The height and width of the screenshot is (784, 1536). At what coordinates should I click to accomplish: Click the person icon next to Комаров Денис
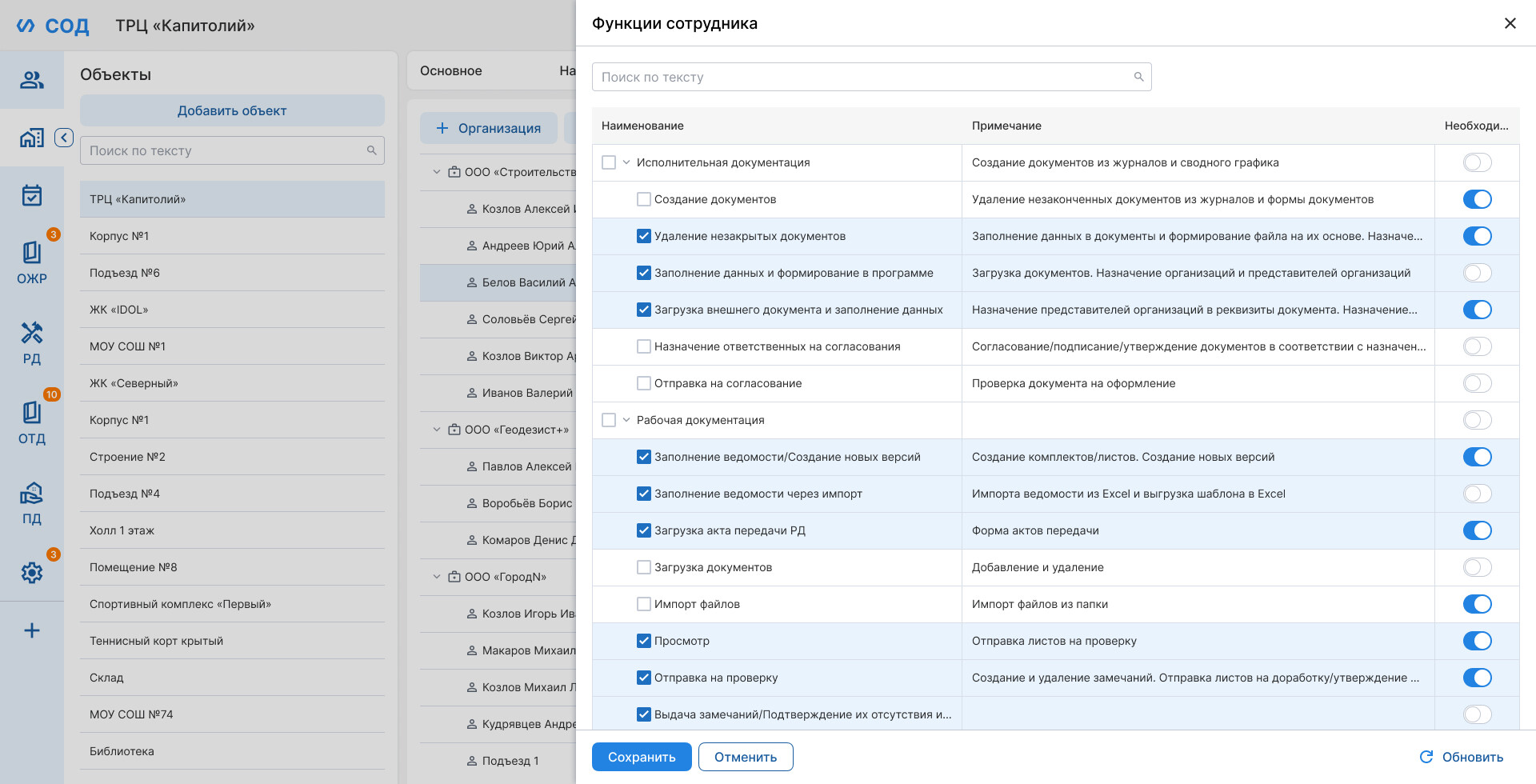472,540
